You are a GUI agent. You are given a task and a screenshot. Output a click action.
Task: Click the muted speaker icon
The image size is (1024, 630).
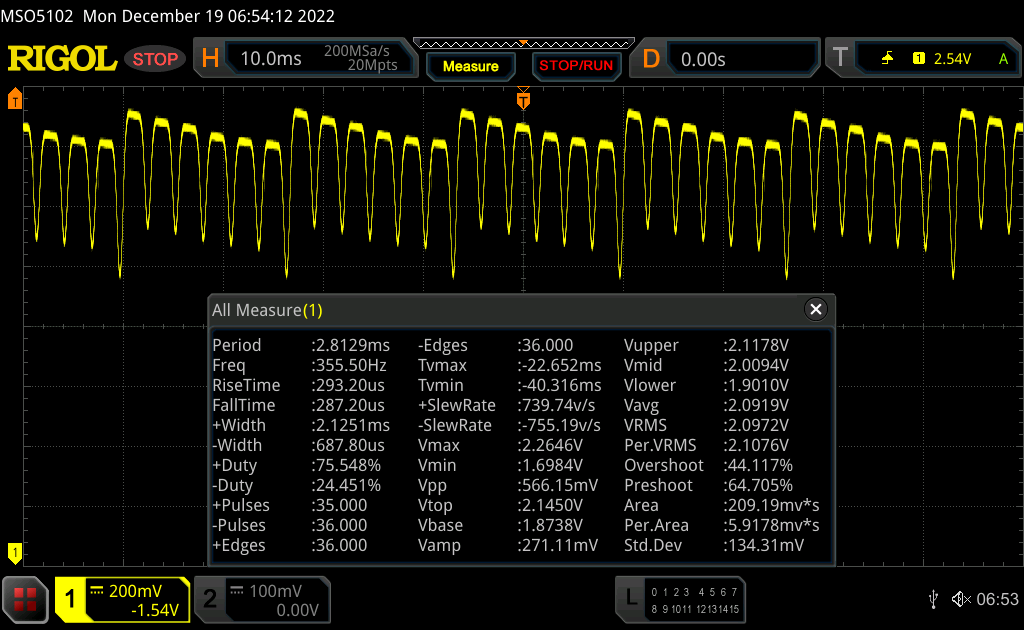coord(961,598)
